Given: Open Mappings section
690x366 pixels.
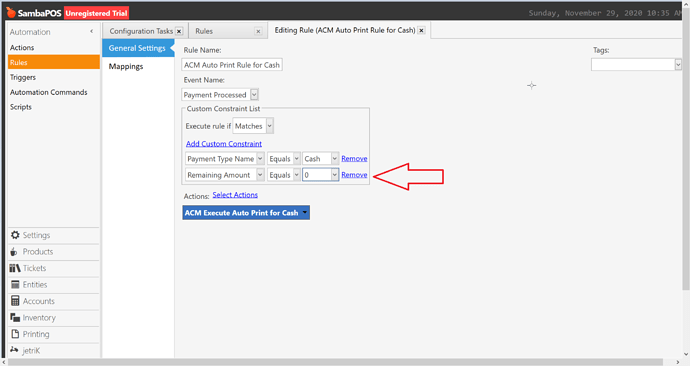Looking at the screenshot, I should click(x=126, y=66).
